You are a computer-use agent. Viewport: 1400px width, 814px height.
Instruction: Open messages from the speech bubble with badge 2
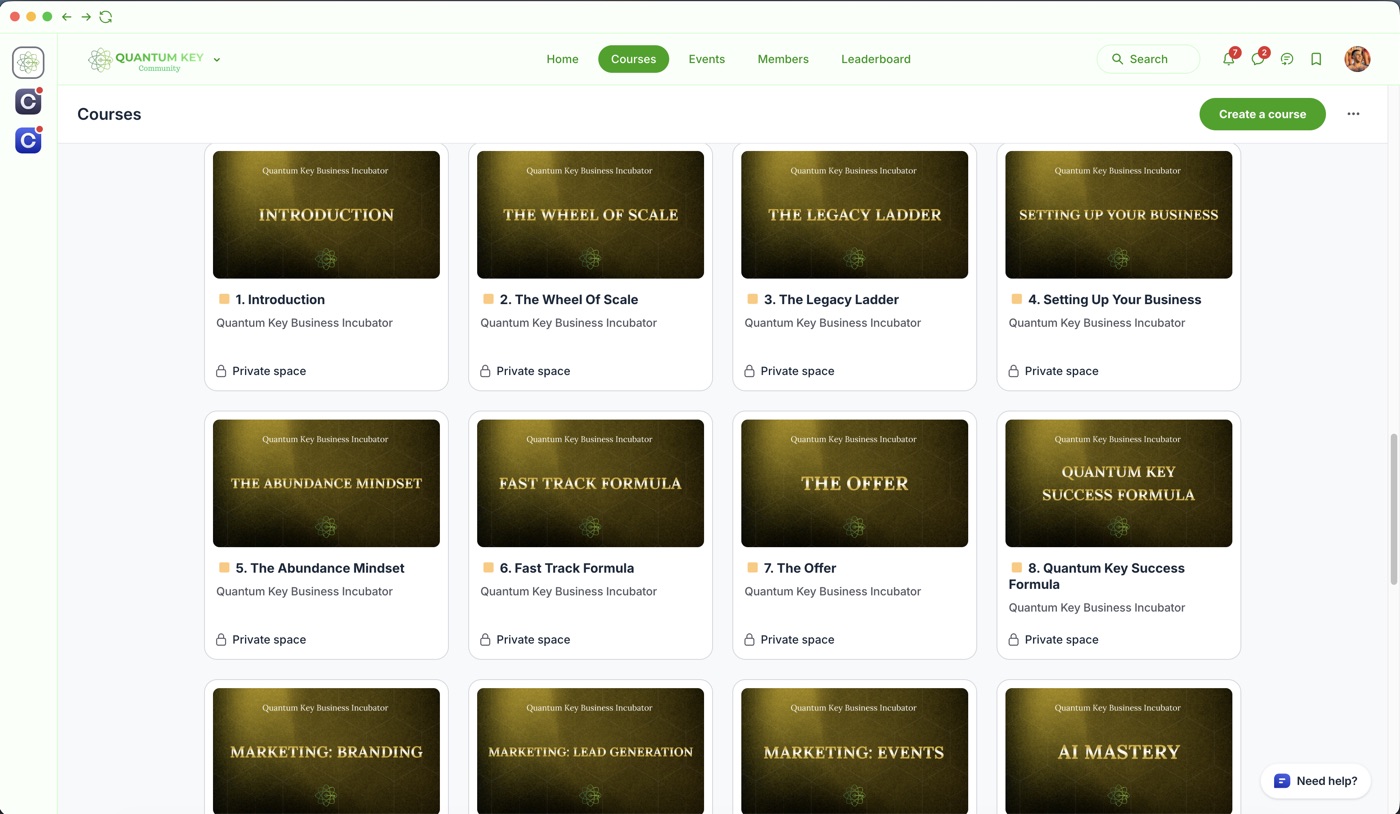coord(1258,59)
